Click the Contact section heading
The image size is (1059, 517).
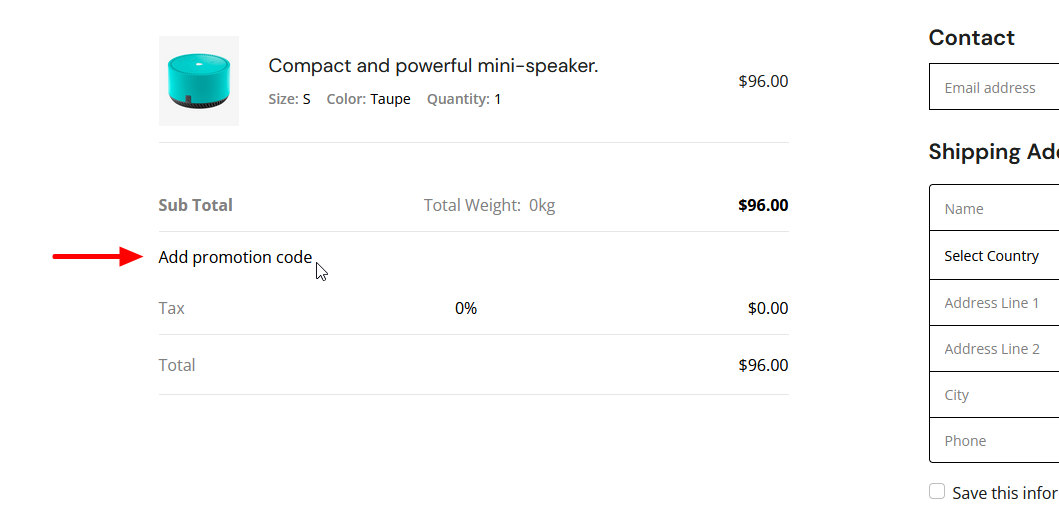[971, 38]
